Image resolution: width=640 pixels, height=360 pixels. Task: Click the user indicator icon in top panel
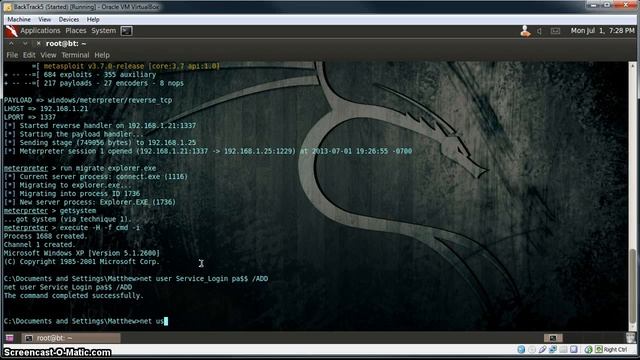525,31
